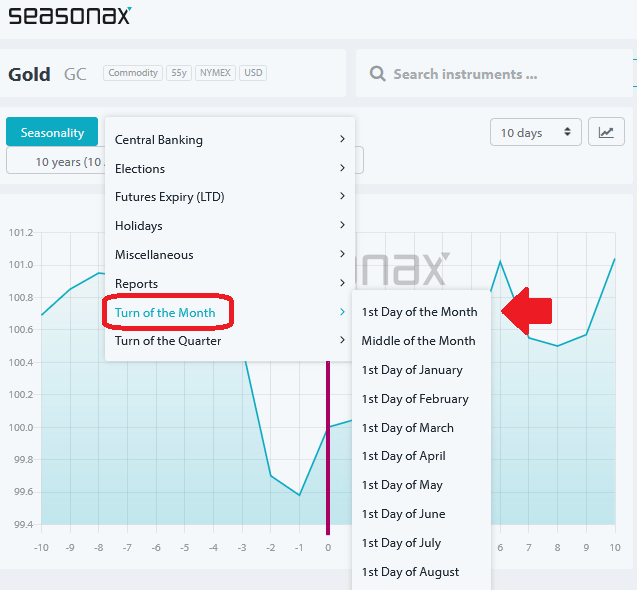Click the Seasonax logo
Screen dimensions: 637x590
[69, 15]
